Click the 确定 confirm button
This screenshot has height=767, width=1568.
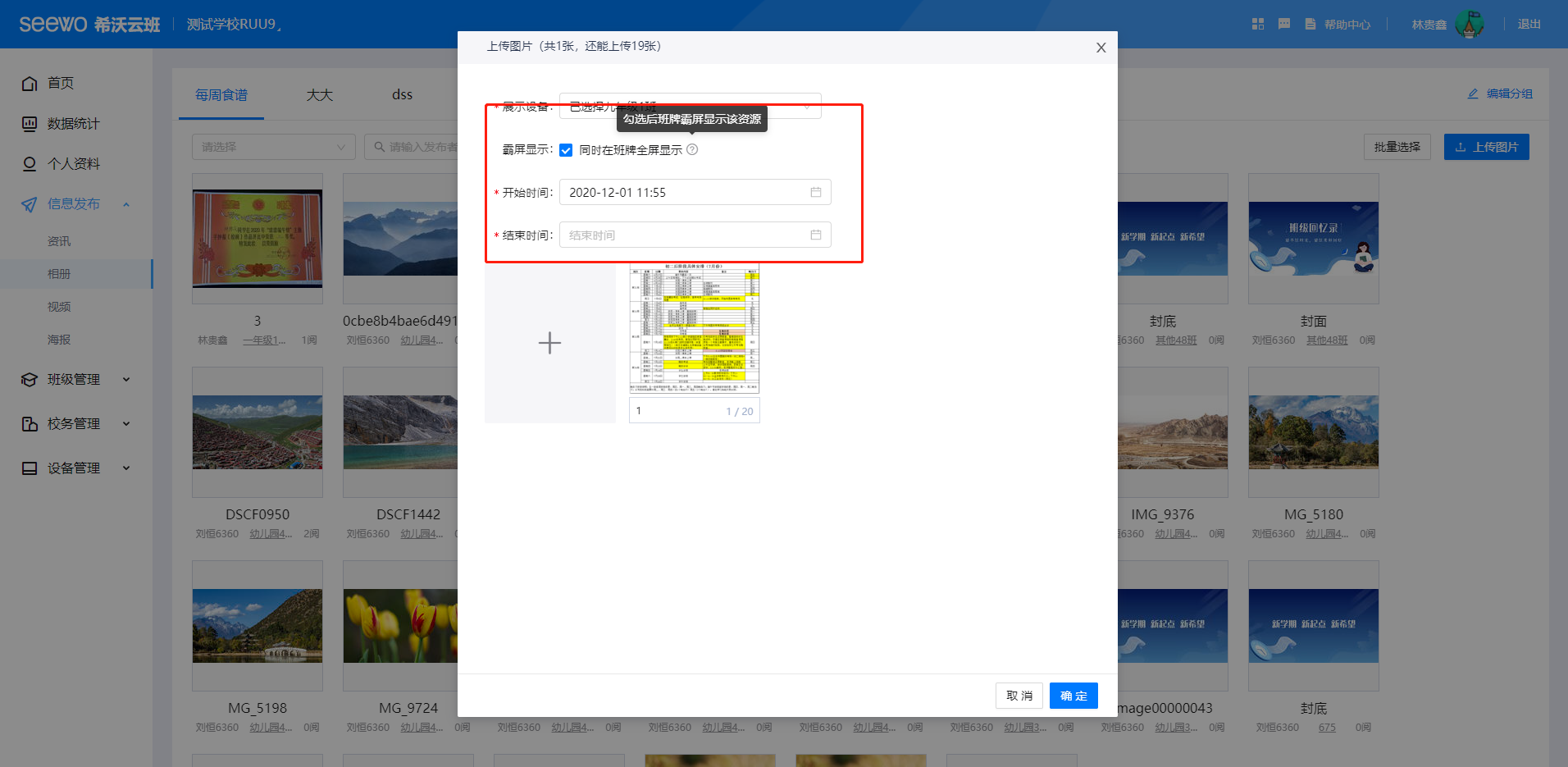[x=1073, y=696]
